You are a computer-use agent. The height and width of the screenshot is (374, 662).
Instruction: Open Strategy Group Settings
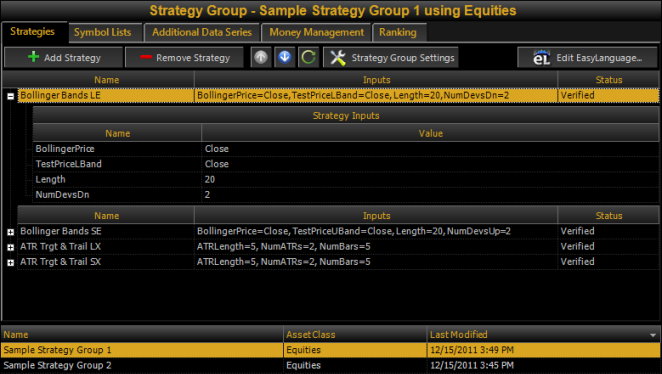click(x=391, y=57)
